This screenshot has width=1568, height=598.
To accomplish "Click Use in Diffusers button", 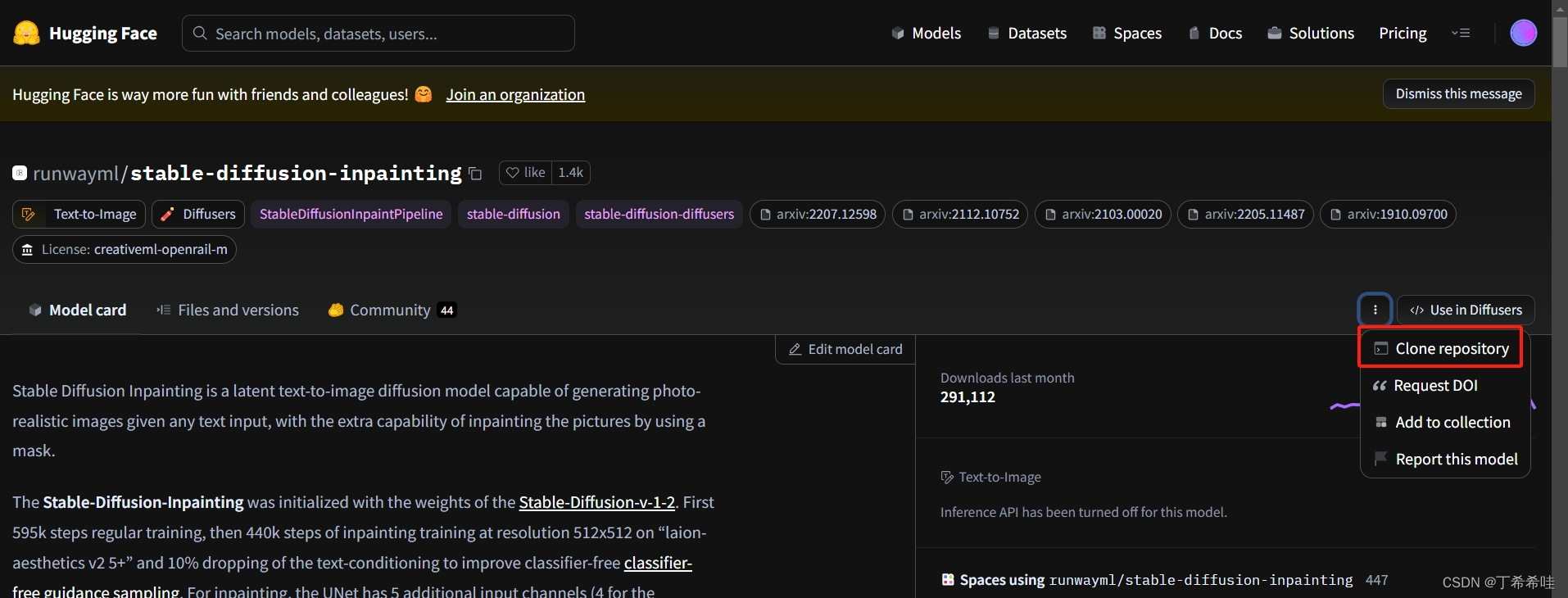I will tap(1466, 310).
